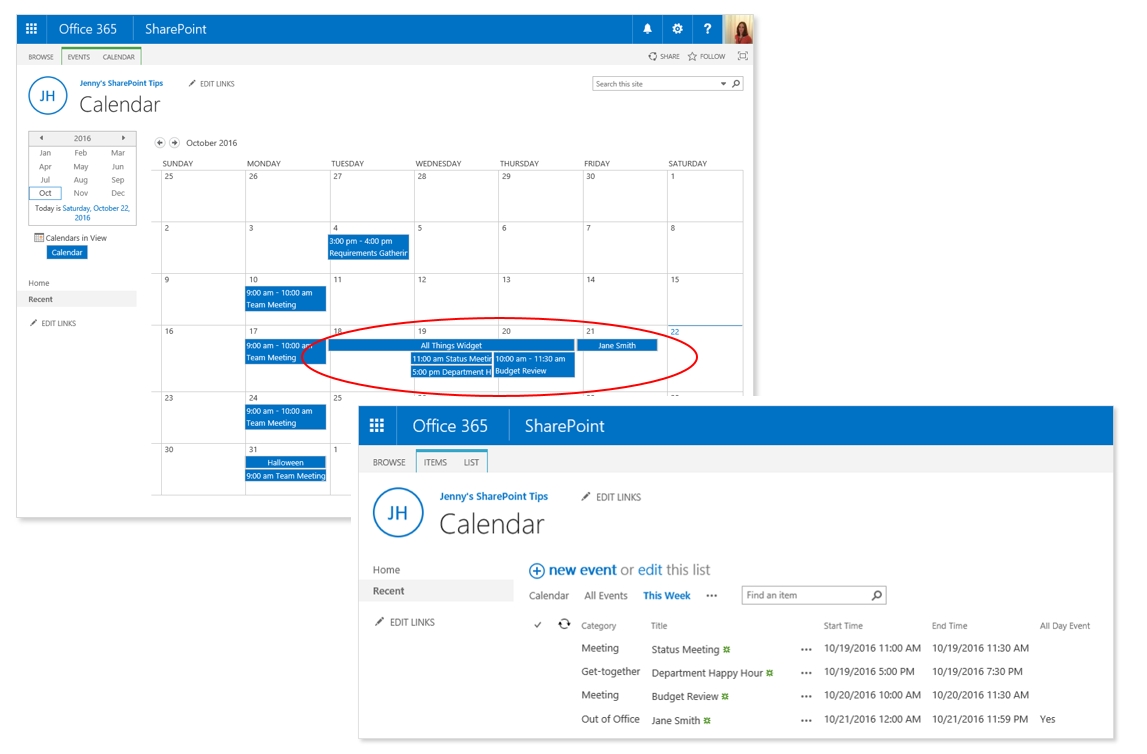Open Jenny's SharePoint Tips link in the list window
This screenshot has width=1147, height=754.
[x=494, y=496]
